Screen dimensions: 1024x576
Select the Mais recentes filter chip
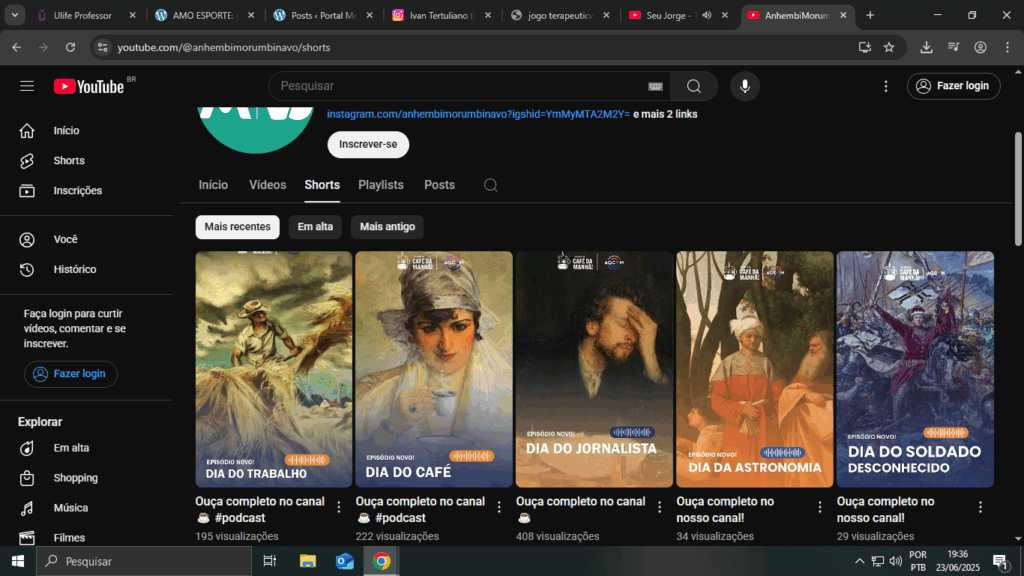click(x=237, y=227)
